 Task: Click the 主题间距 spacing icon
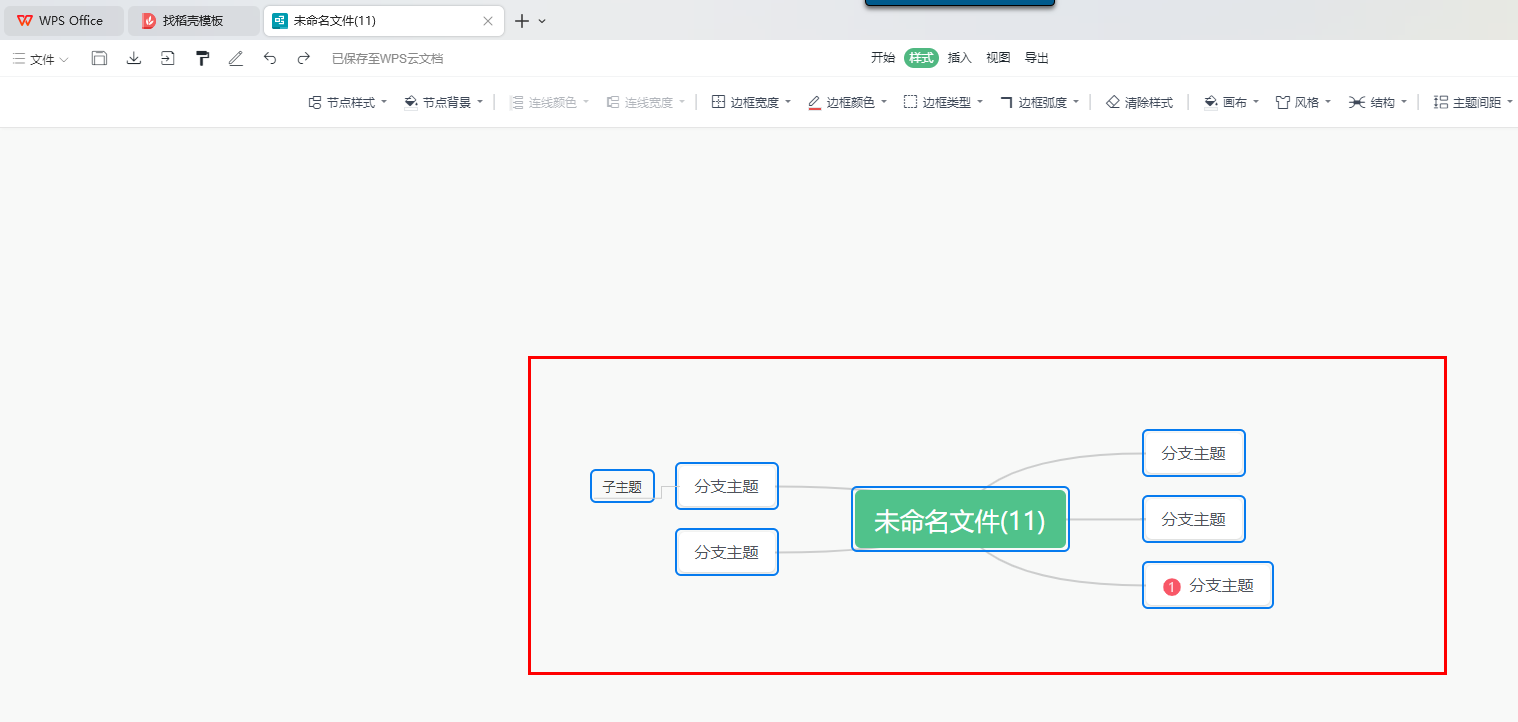point(1440,102)
